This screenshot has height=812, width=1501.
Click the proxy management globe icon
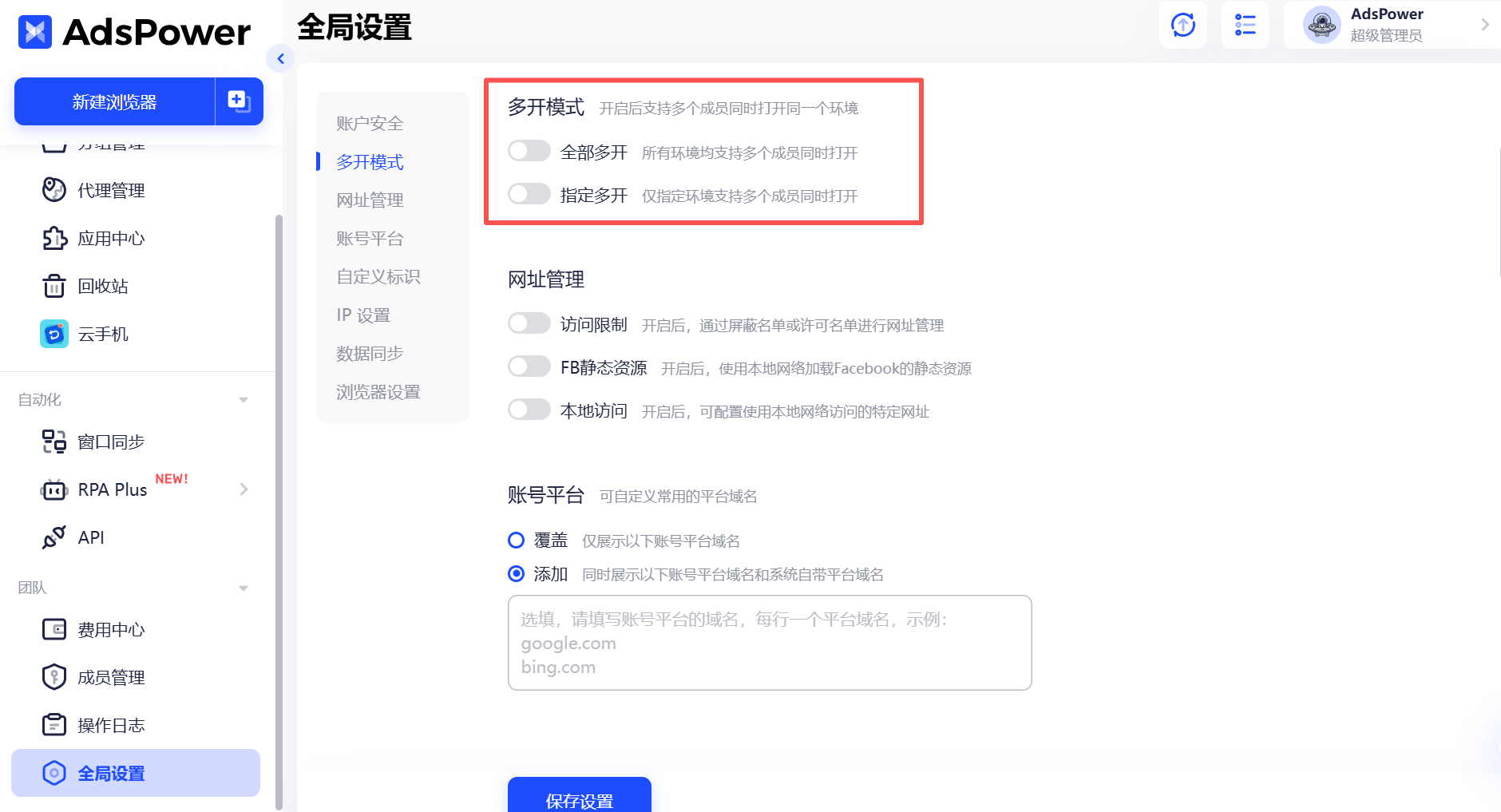pyautogui.click(x=53, y=190)
